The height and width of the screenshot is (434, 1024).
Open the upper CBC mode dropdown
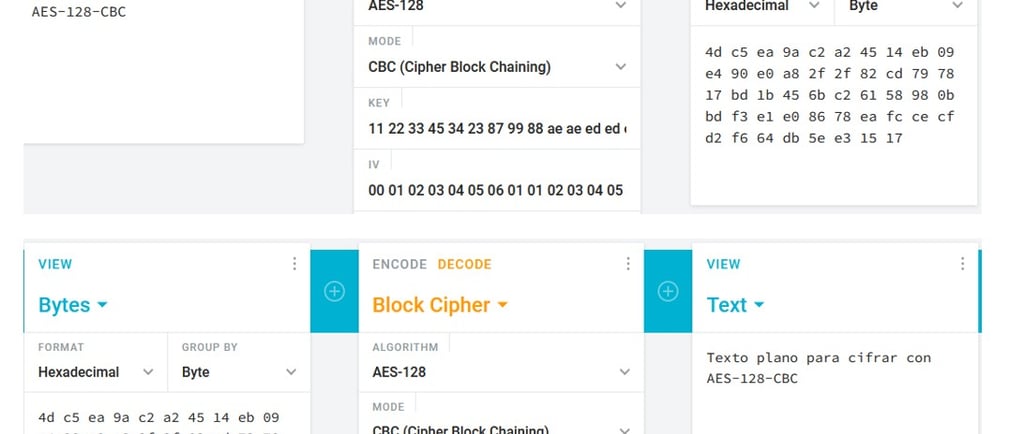pyautogui.click(x=497, y=67)
